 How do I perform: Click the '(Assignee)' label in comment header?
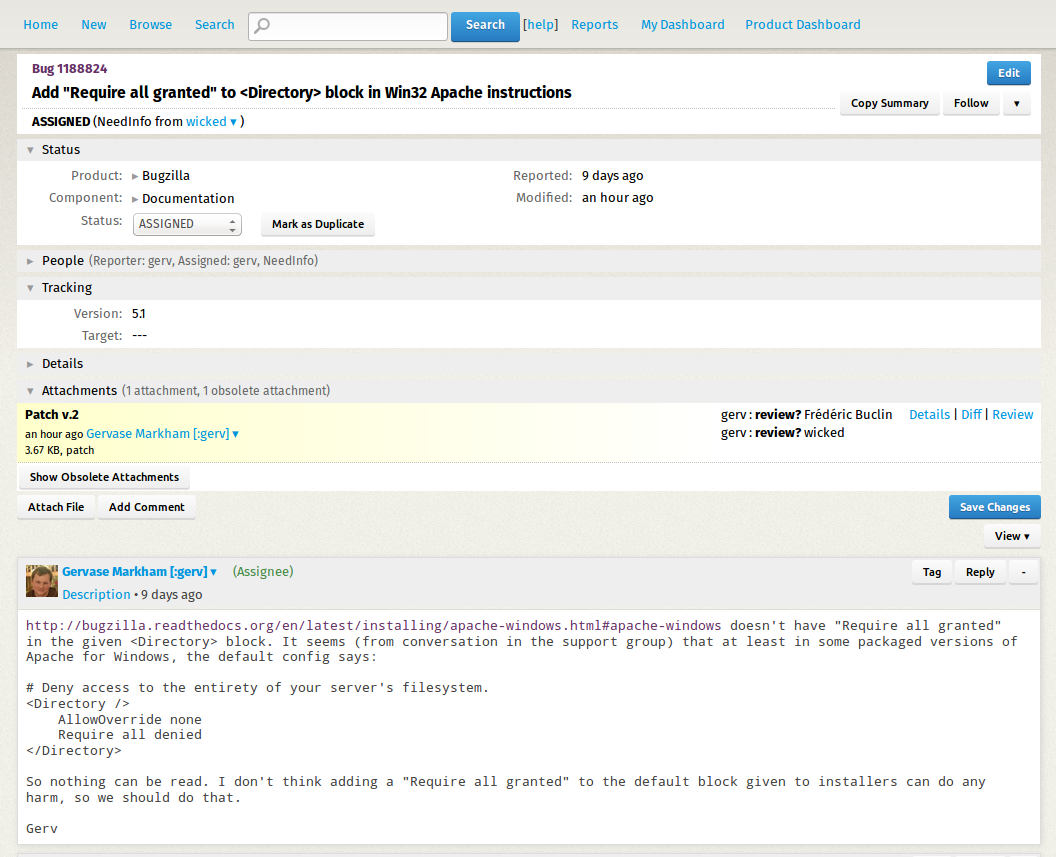263,572
